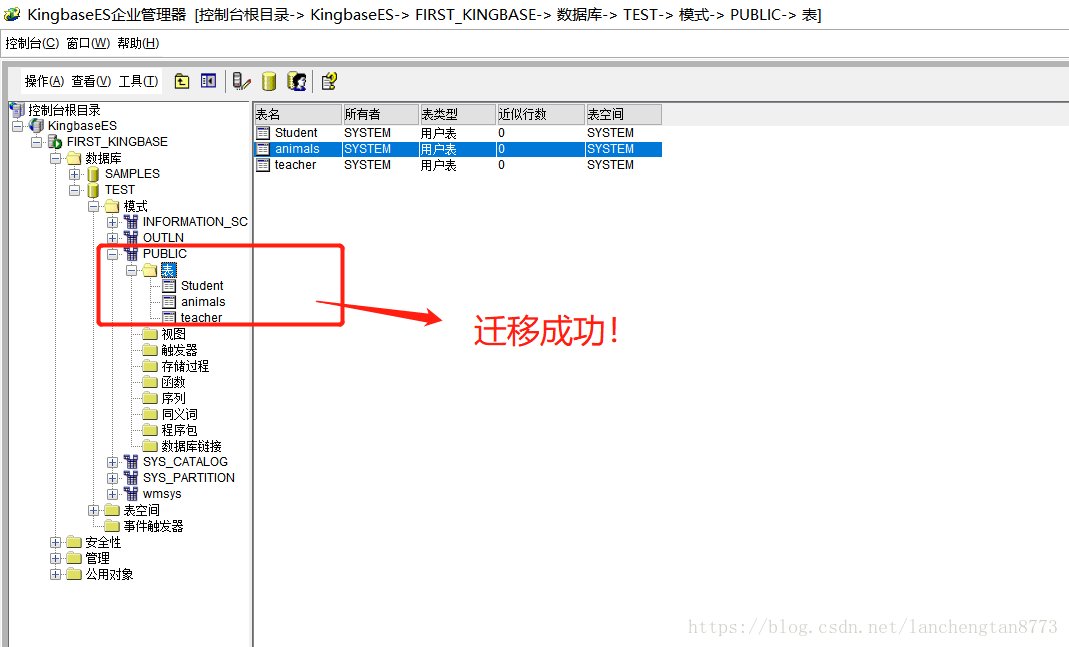
Task: Open the 控制台(C) menu
Action: (32, 43)
